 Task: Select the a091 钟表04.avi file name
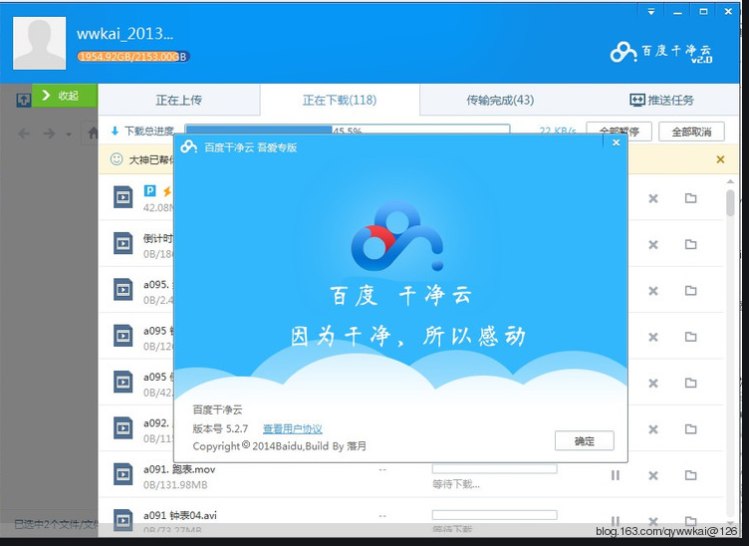pos(180,515)
